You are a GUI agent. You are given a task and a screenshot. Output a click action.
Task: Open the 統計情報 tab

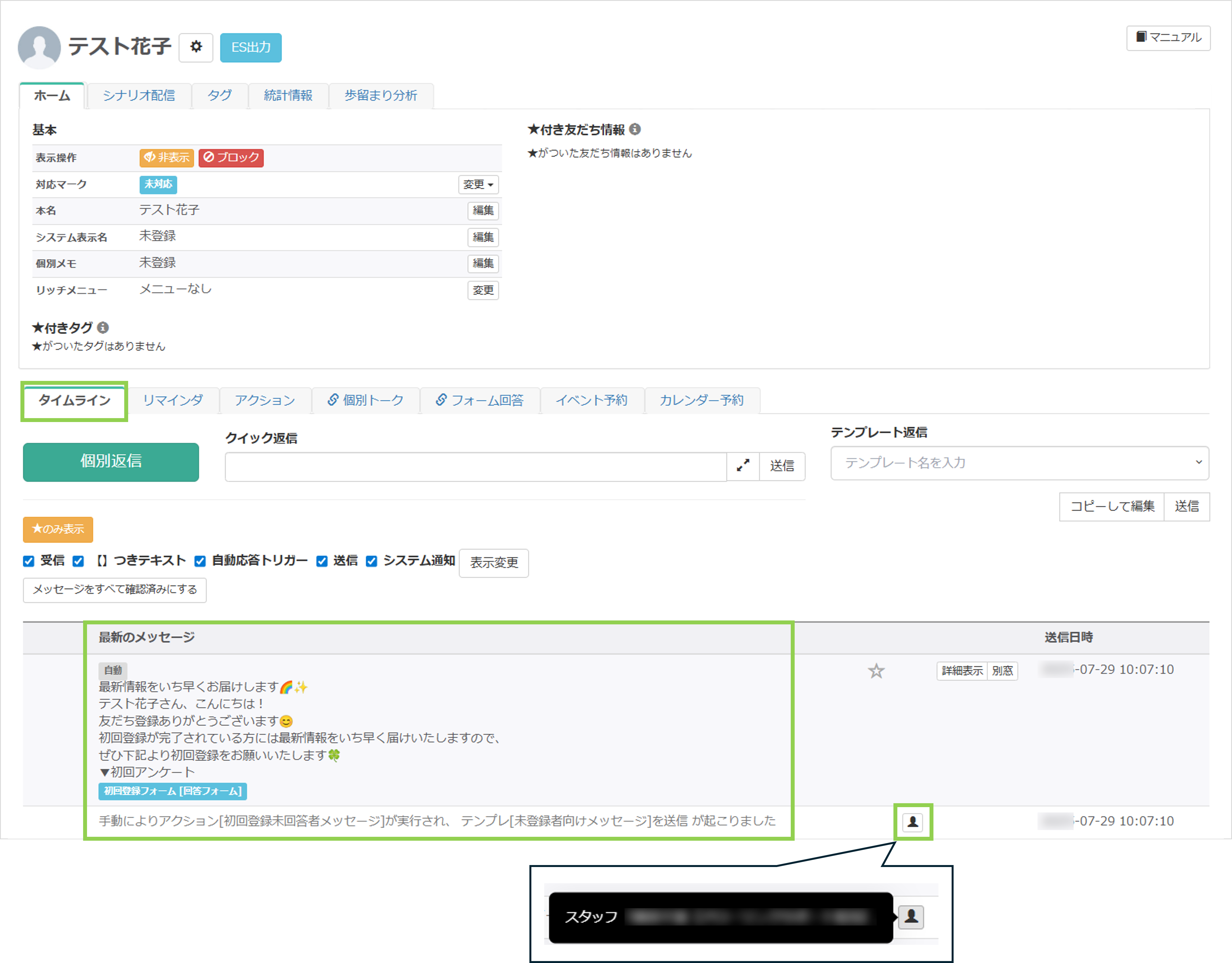click(288, 95)
